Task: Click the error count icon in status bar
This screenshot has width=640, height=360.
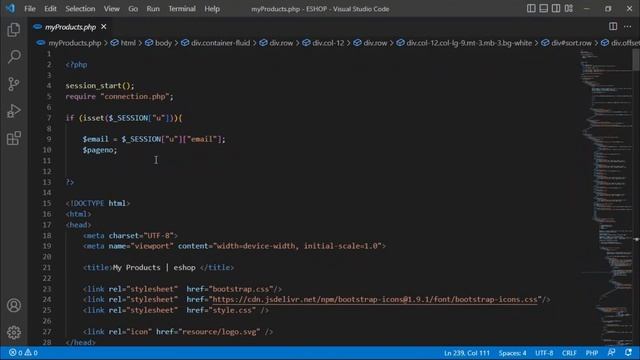Action: coord(13,353)
